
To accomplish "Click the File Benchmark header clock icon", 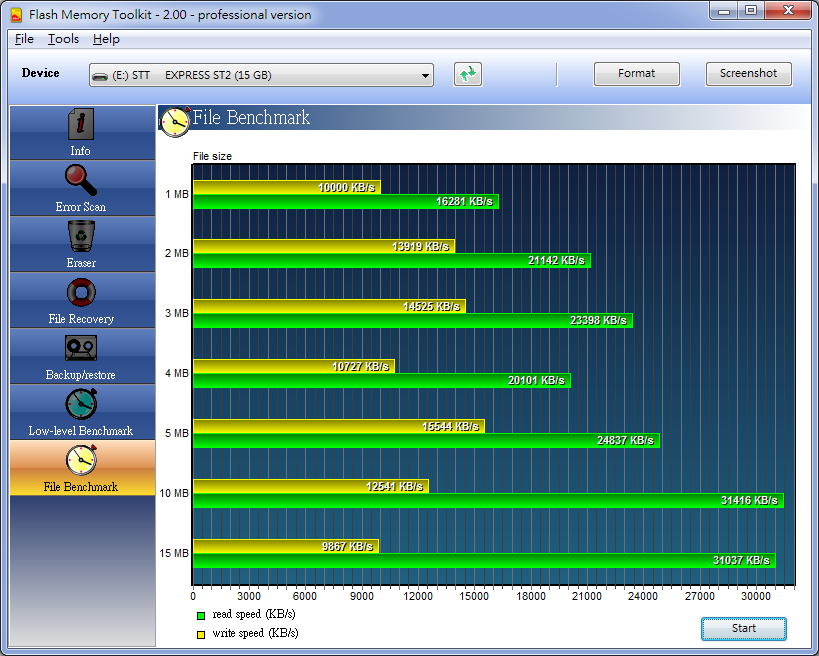I will (175, 122).
